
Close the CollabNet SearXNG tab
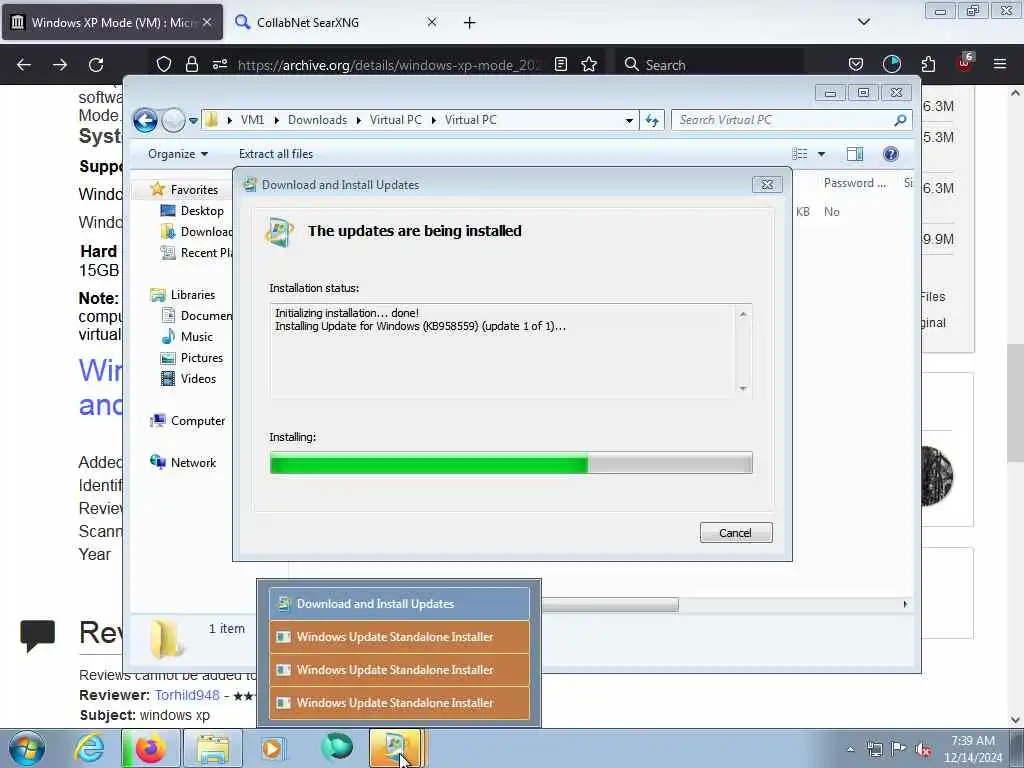pos(432,22)
